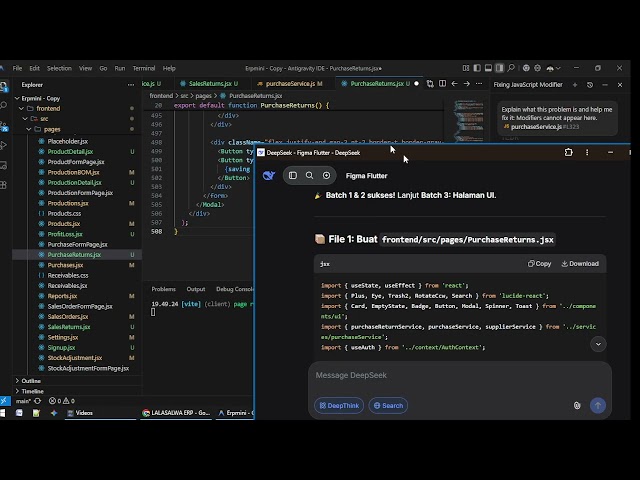Image resolution: width=640 pixels, height=480 pixels.
Task: Open the File menu
Action: [17, 68]
